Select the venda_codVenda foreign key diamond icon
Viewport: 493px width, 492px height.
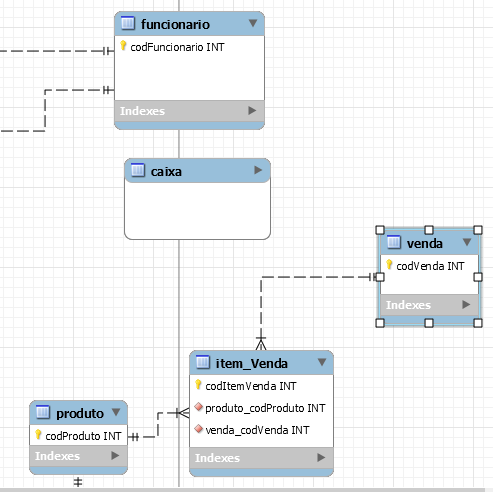point(198,429)
